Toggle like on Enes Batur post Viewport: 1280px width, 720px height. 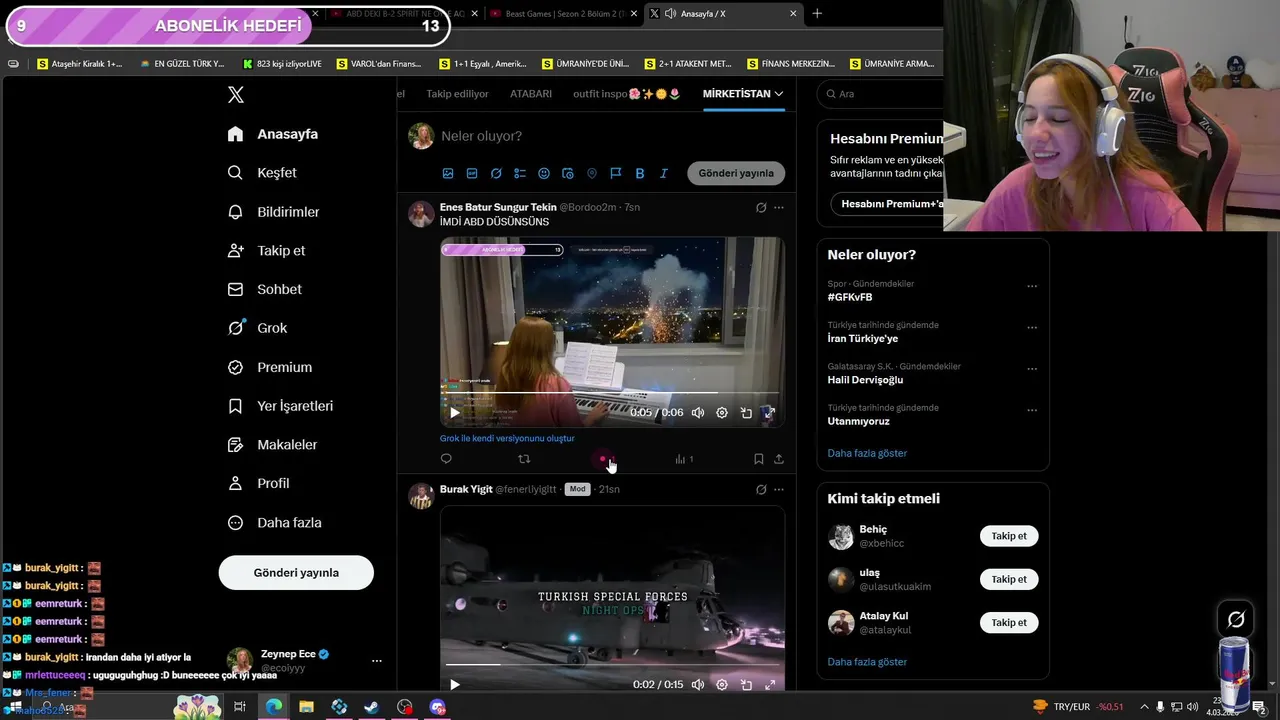tap(603, 459)
